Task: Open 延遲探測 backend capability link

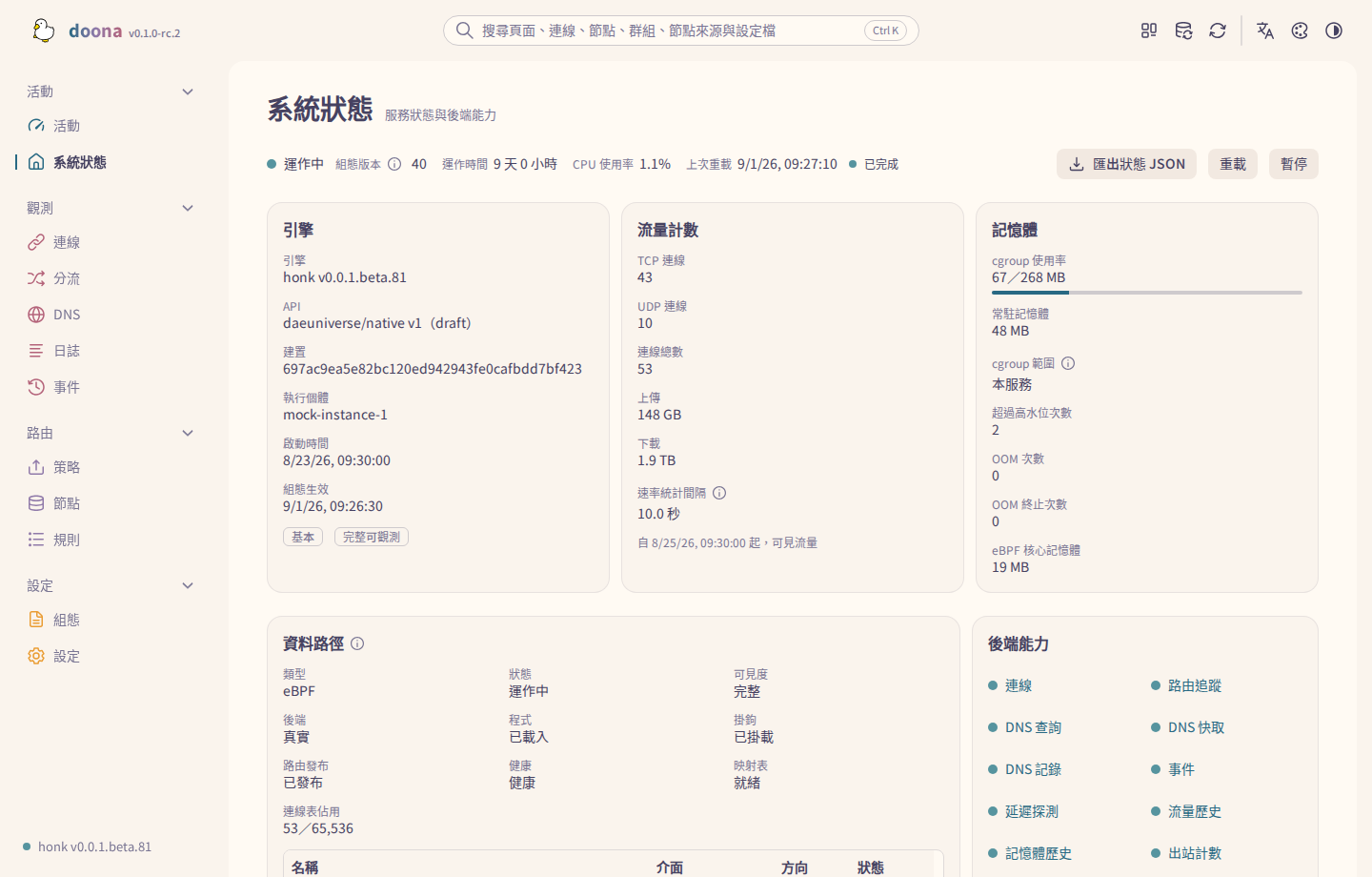Action: tap(1032, 811)
